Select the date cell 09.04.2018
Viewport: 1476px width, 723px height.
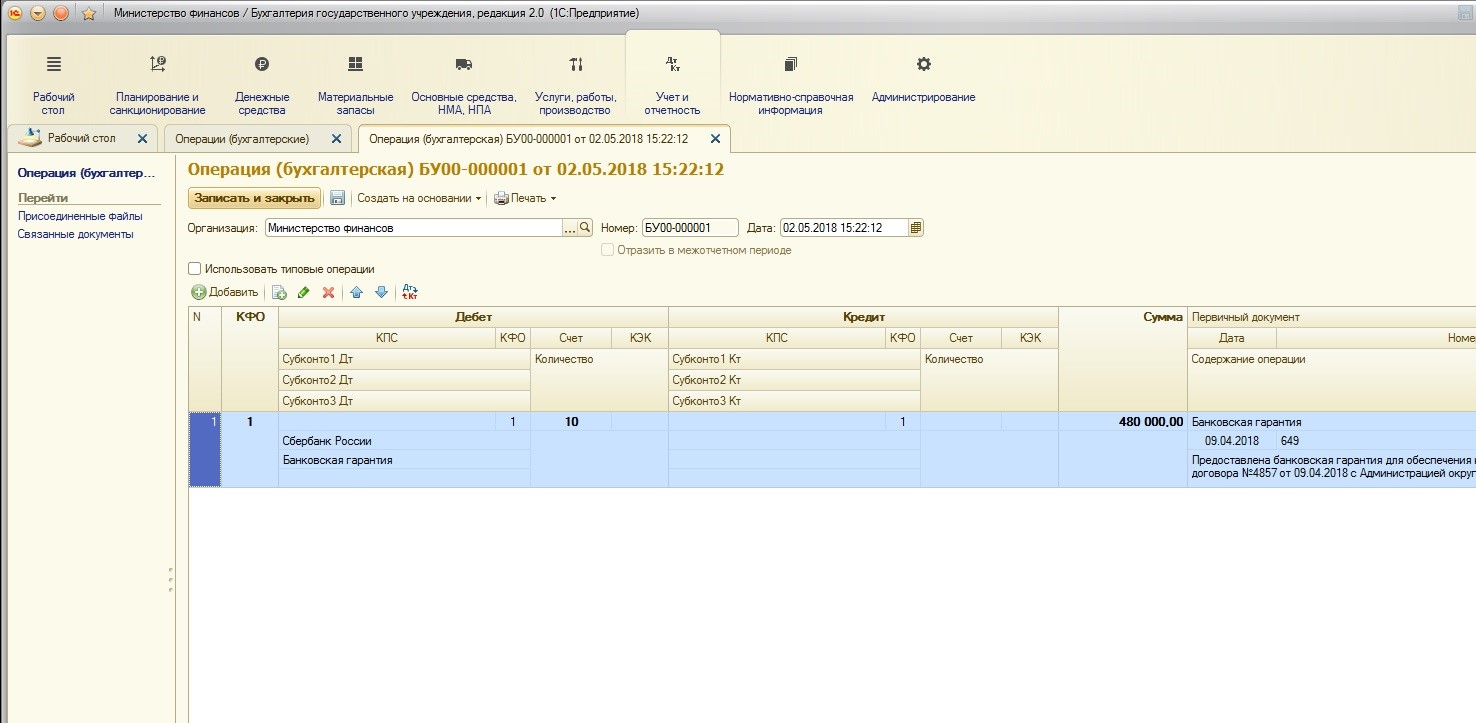coord(1232,441)
